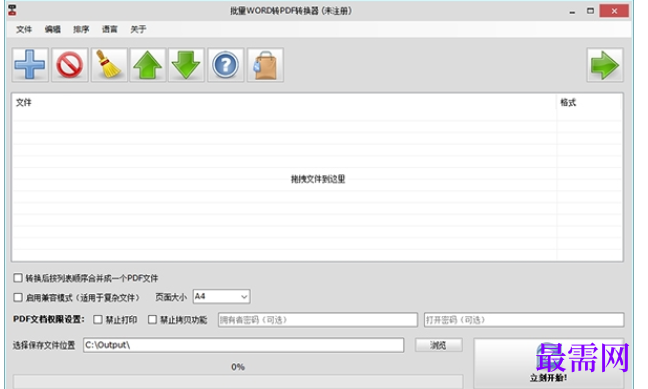This screenshot has width=648, height=389.
Task: Check the 禁止拷贝功能 option
Action: click(x=152, y=320)
